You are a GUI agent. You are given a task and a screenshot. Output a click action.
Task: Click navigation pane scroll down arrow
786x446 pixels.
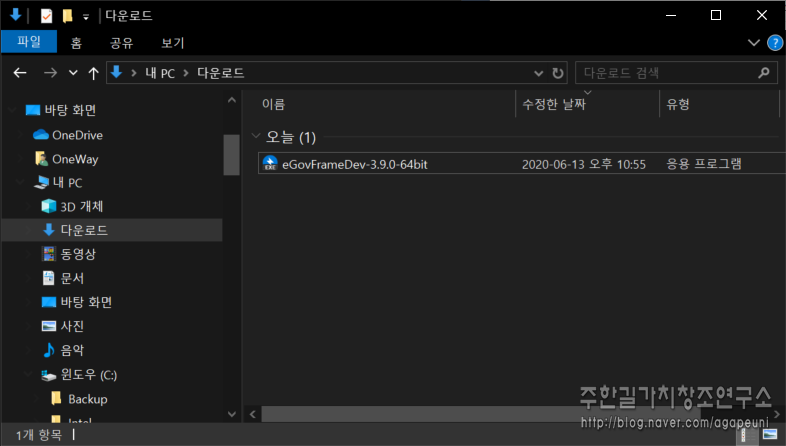[232, 414]
